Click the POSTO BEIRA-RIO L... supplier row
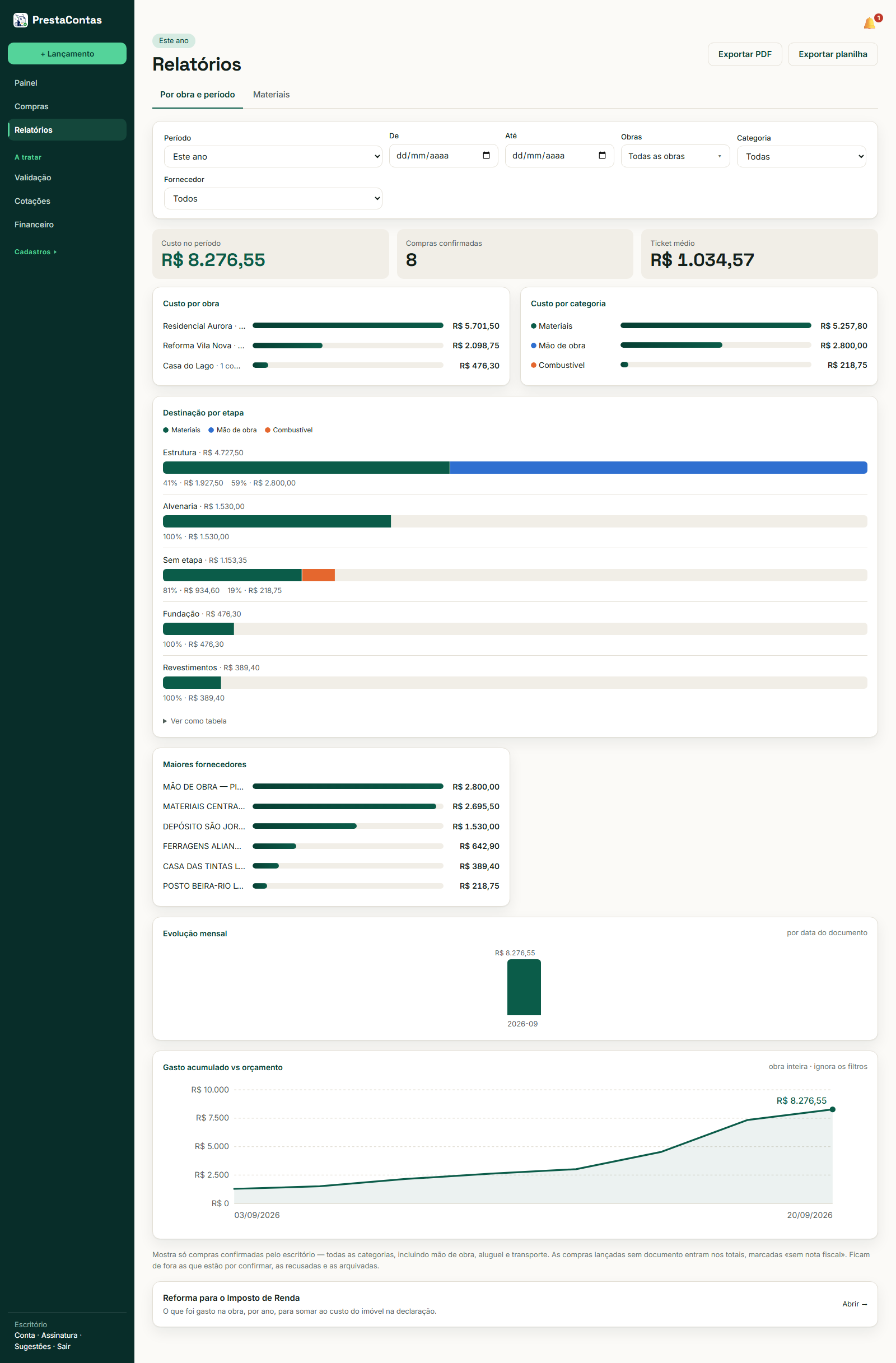This screenshot has width=896, height=1363. [x=331, y=886]
